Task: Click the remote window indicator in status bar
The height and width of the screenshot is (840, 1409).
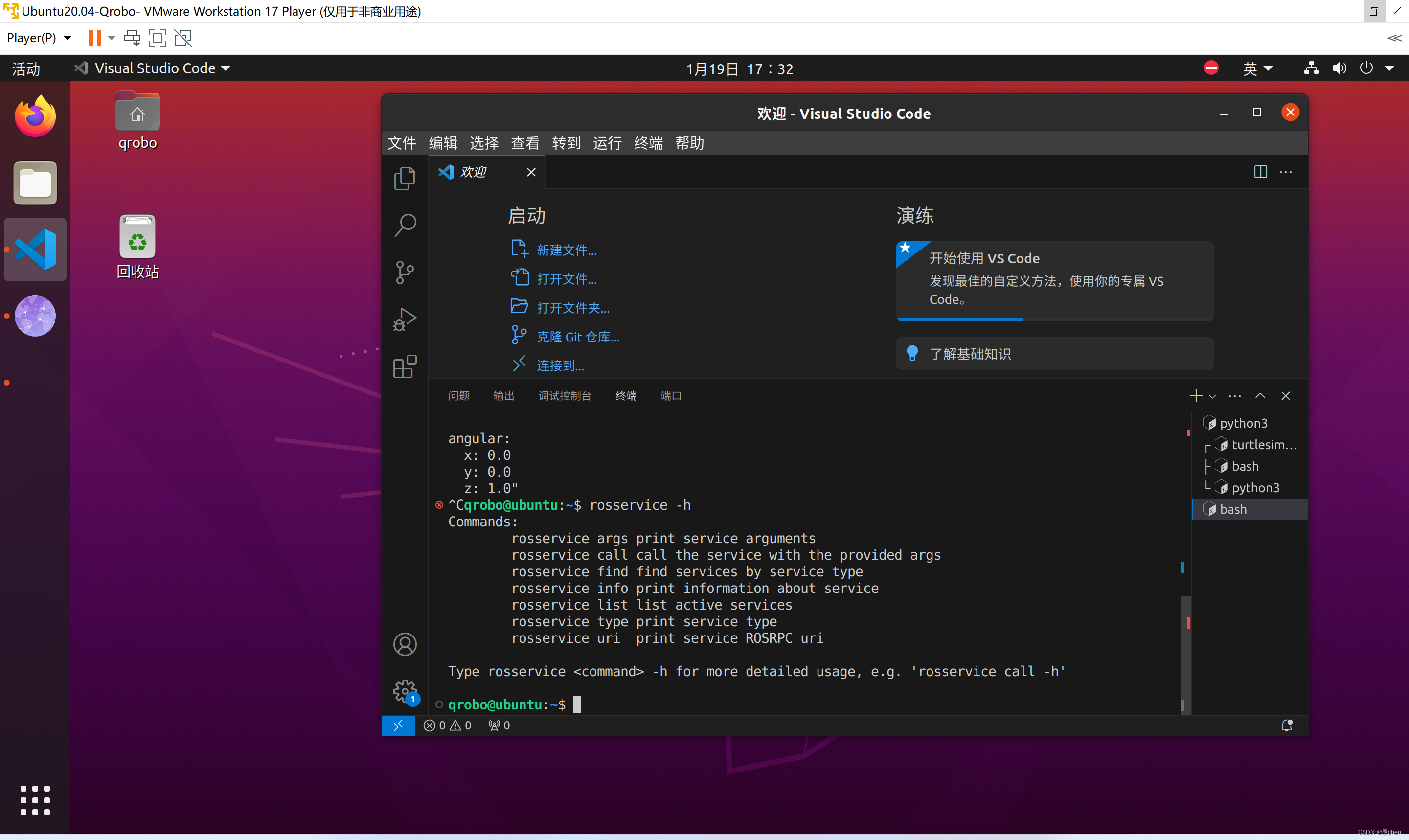Action: [x=398, y=725]
